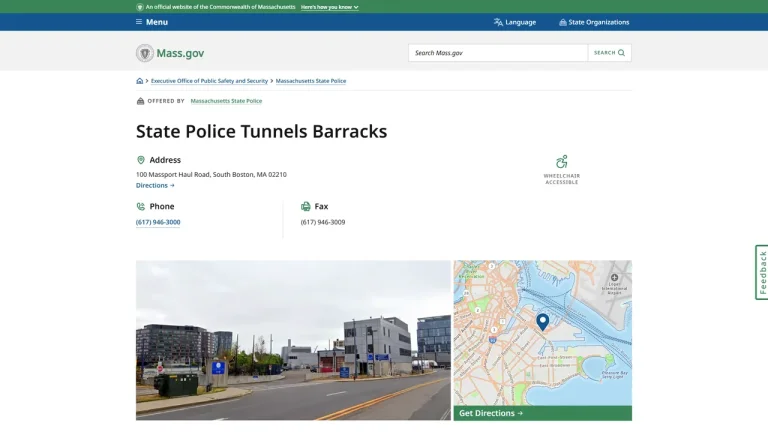Click the Fax printer icon
Viewport: 768px width, 432px height.
[x=306, y=207]
